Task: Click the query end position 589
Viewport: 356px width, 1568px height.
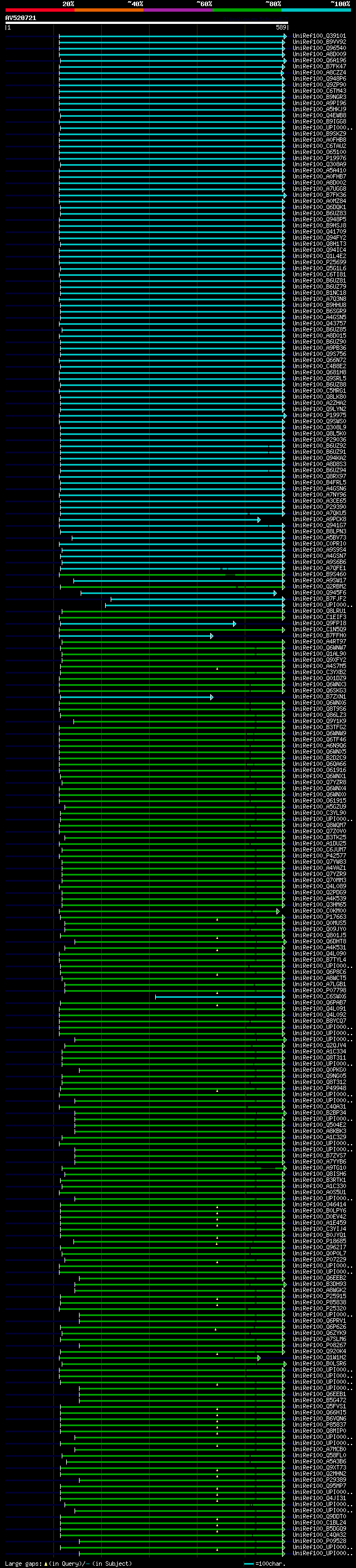Action: coord(281,28)
